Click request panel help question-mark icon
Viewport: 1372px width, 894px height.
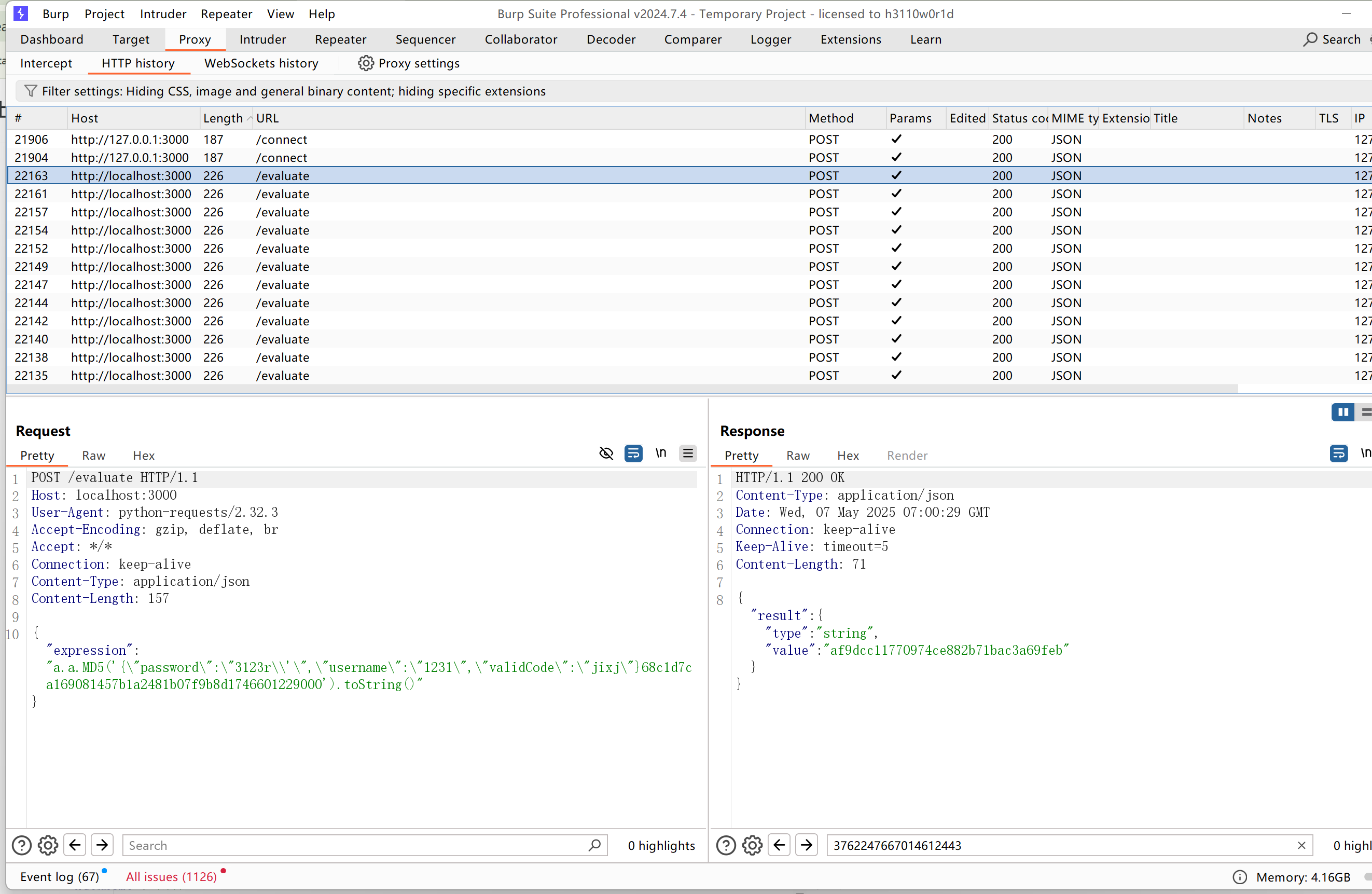[x=22, y=846]
